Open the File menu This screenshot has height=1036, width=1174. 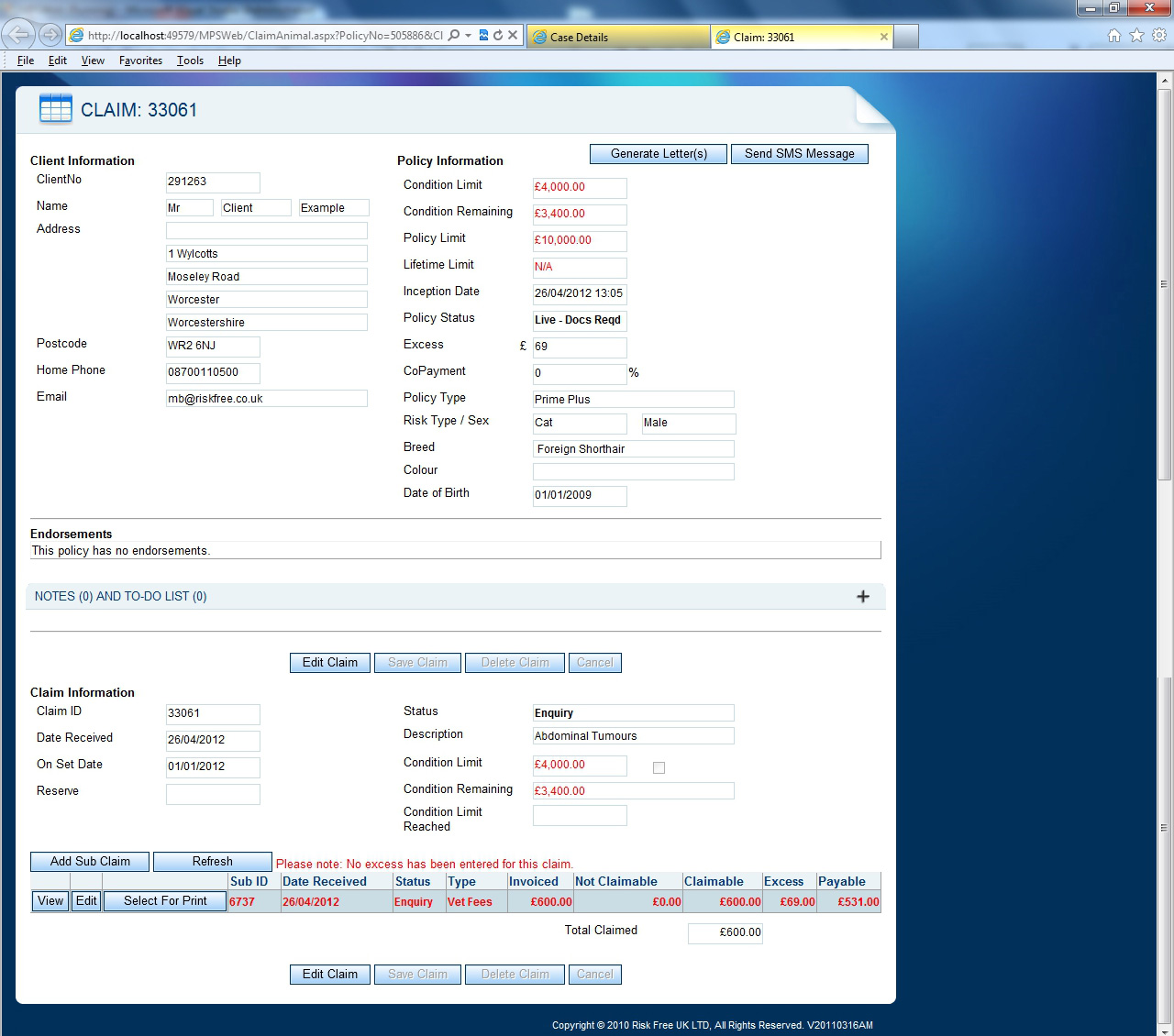tap(26, 61)
